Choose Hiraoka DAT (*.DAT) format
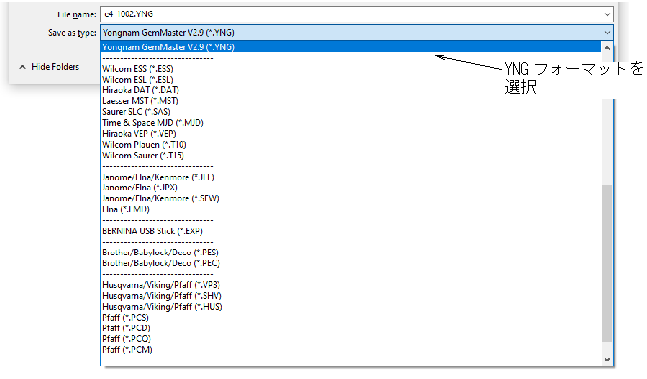Screen dimensions: 647x379 click(x=140, y=90)
